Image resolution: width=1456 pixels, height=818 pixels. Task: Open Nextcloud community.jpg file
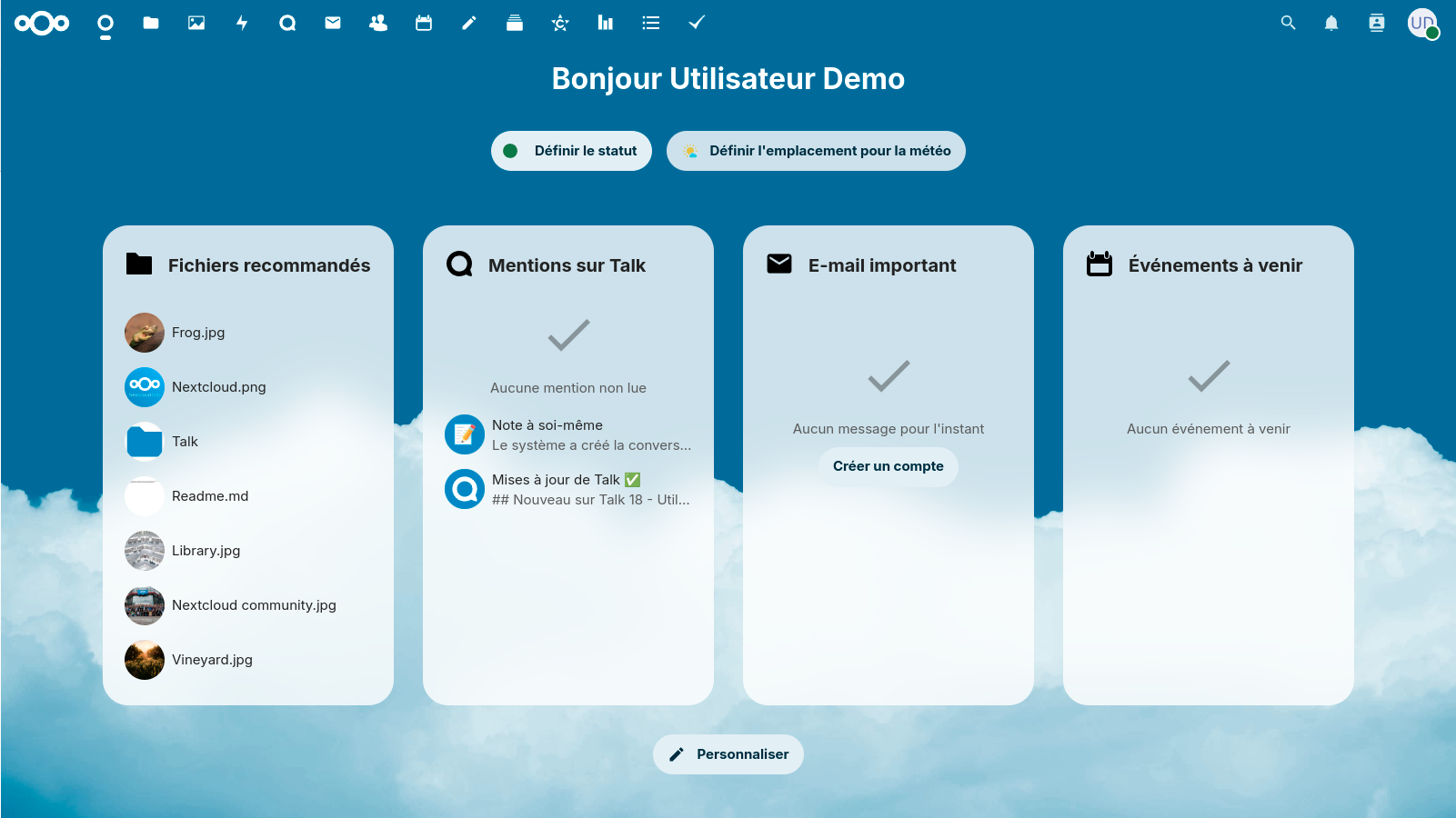(248, 605)
